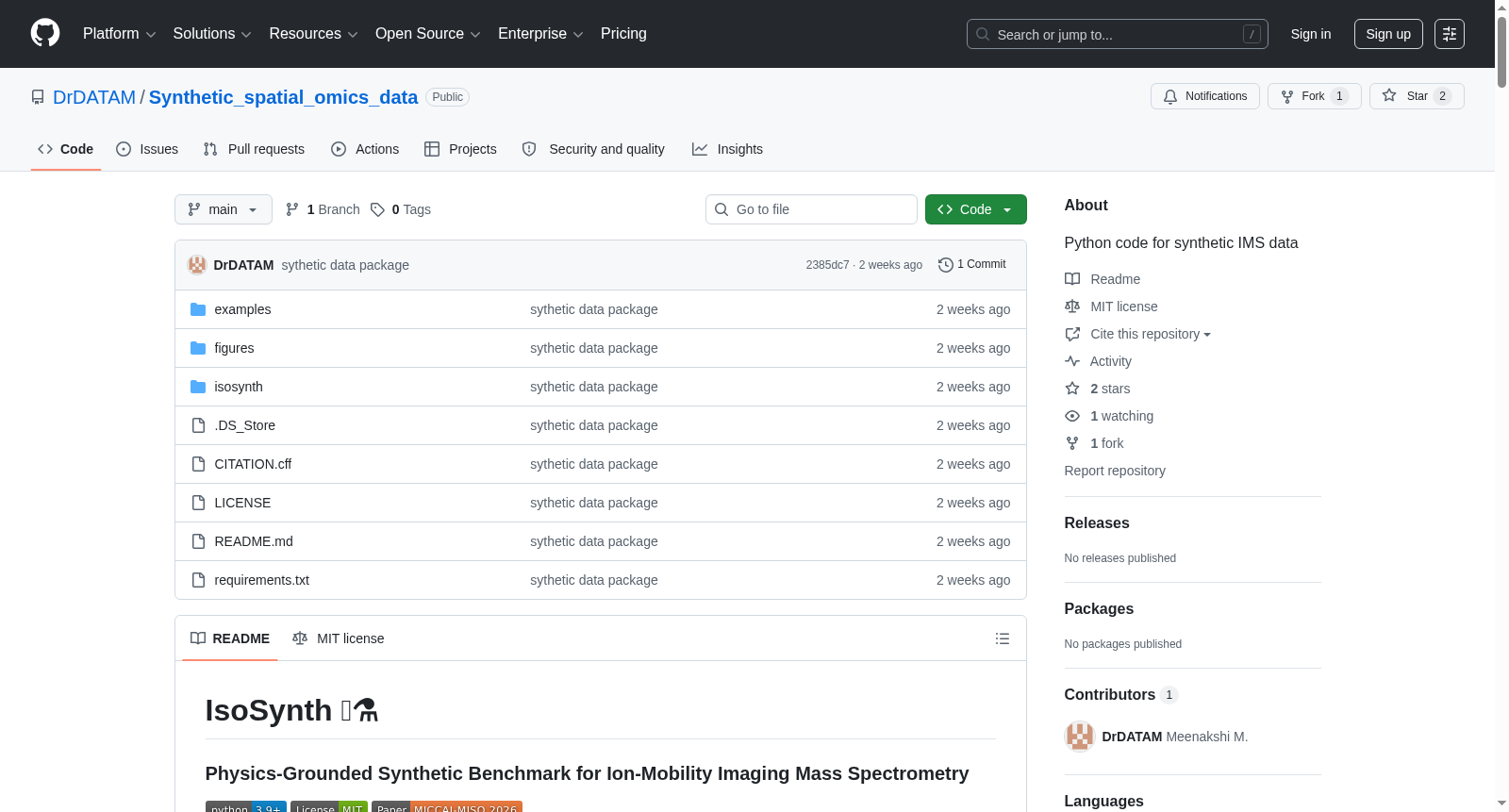Click the Pricing link
This screenshot has width=1509, height=812.
(x=623, y=34)
